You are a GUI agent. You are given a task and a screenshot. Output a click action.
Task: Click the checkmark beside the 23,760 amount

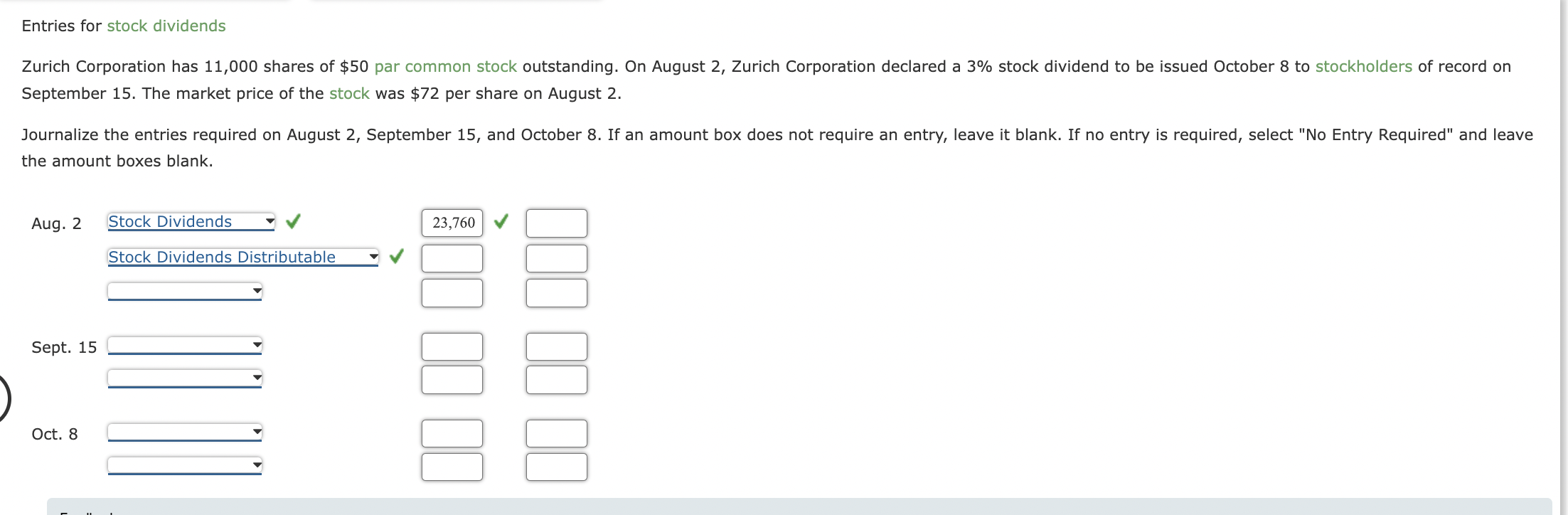click(x=500, y=222)
